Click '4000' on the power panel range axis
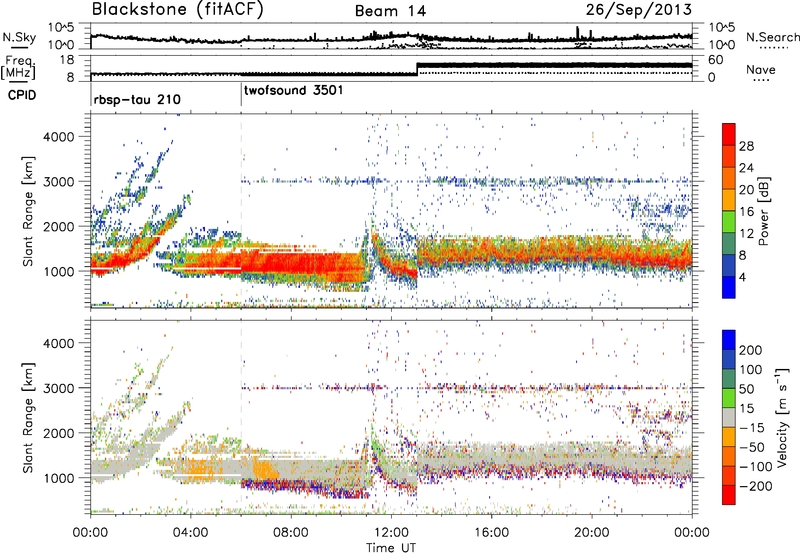The height and width of the screenshot is (554, 800). click(x=58, y=137)
